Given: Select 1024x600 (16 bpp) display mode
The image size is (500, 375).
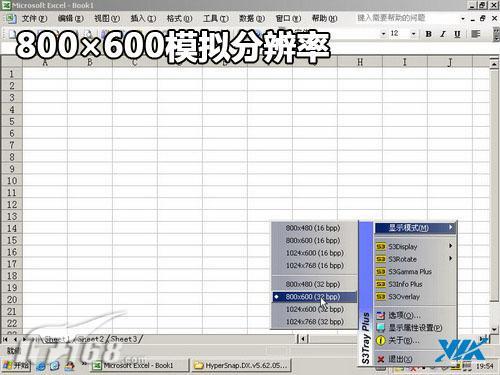Looking at the screenshot, I should [314, 253].
